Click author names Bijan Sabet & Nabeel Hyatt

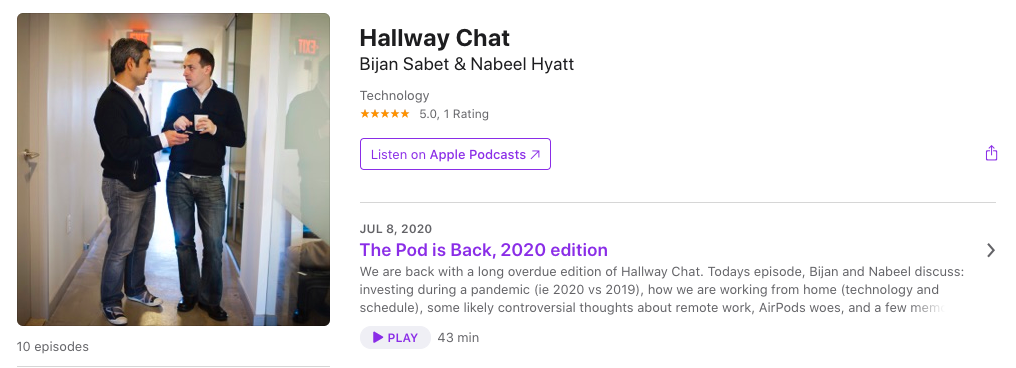click(467, 65)
